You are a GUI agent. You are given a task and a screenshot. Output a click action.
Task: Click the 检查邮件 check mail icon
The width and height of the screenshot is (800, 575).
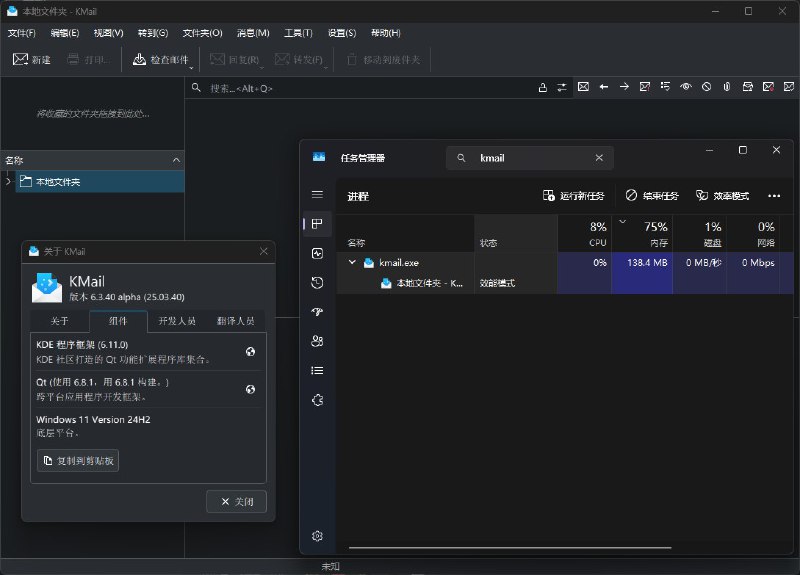click(x=139, y=60)
